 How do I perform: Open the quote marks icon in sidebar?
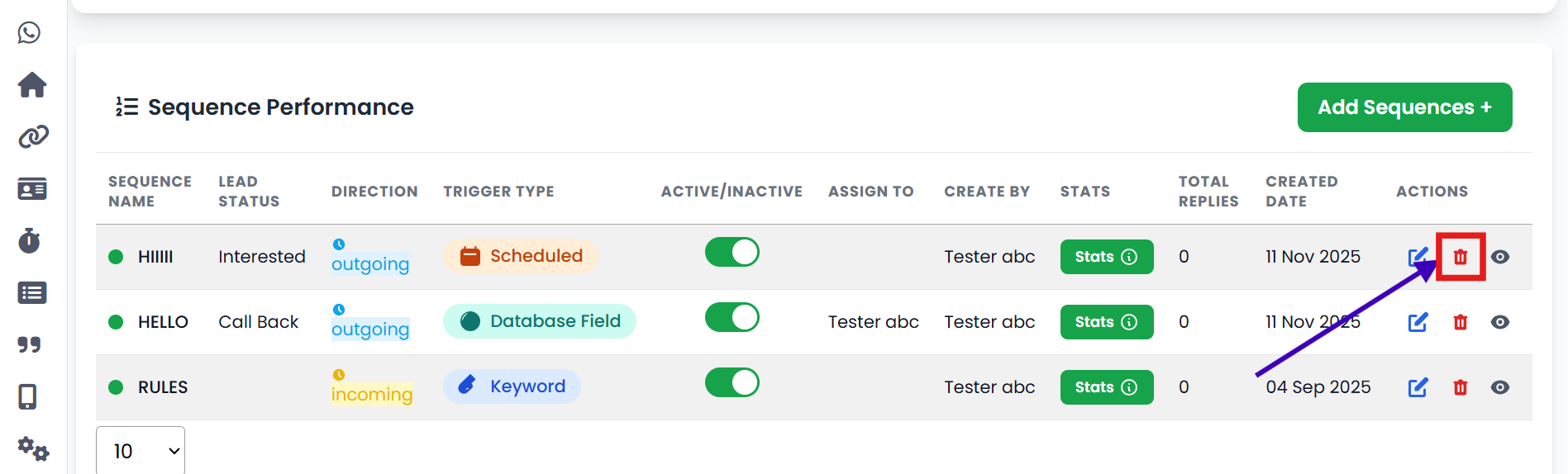tap(30, 344)
